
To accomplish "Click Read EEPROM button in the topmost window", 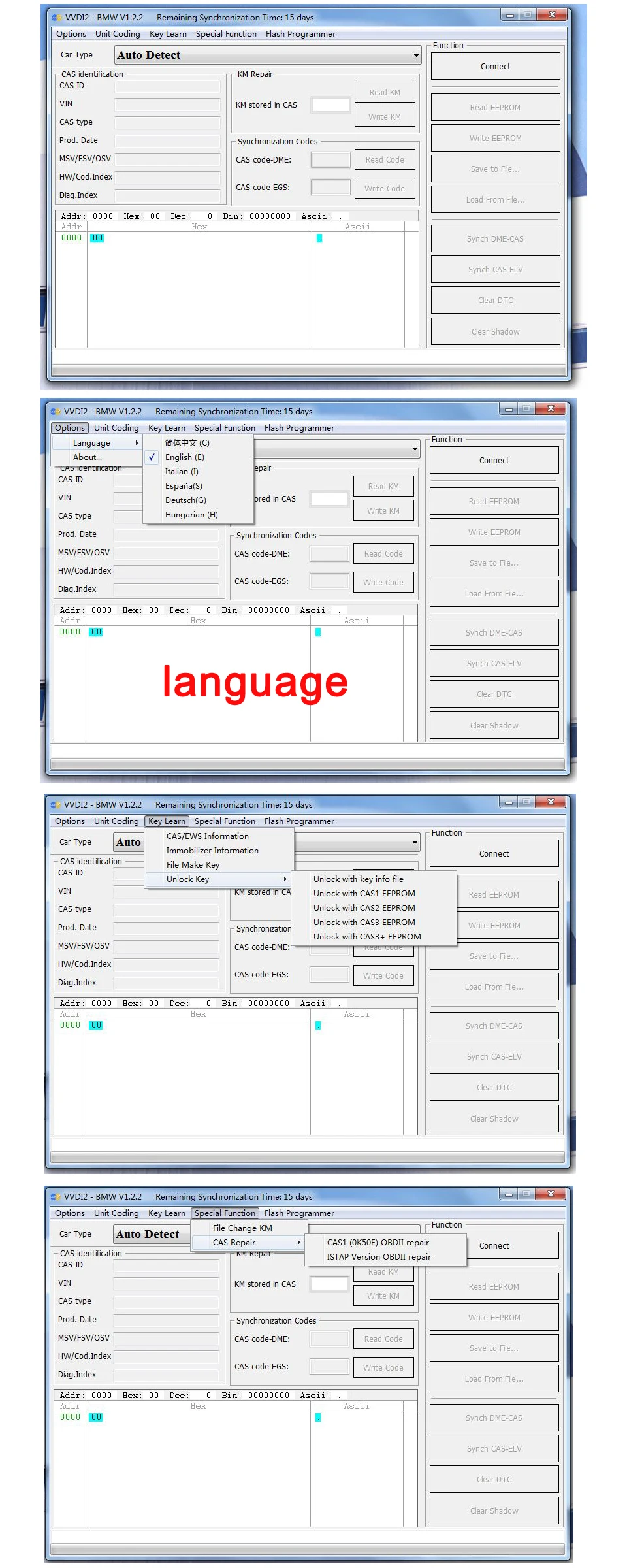I will [496, 108].
